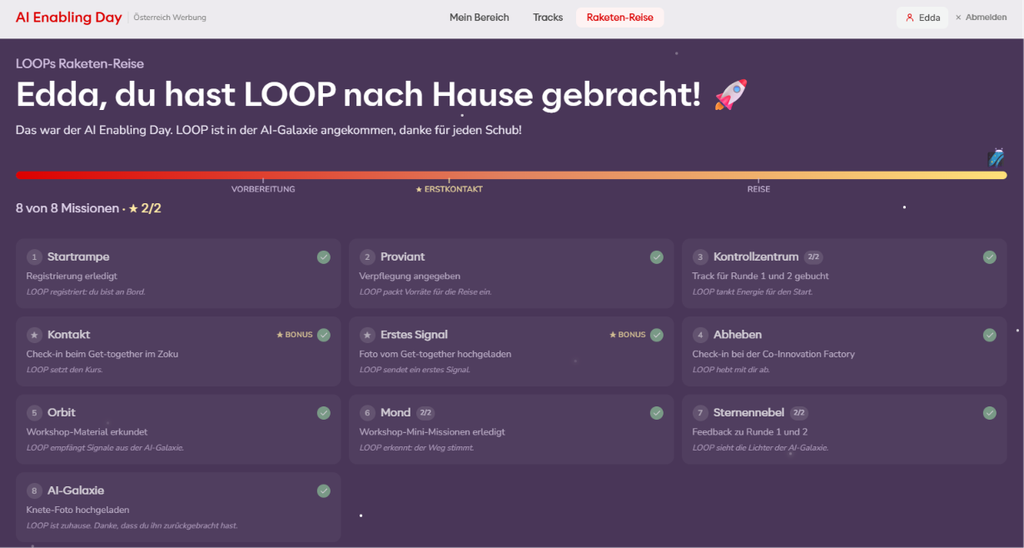Switch to the Tracks tab
Viewport: 1024px width, 548px height.
click(547, 18)
